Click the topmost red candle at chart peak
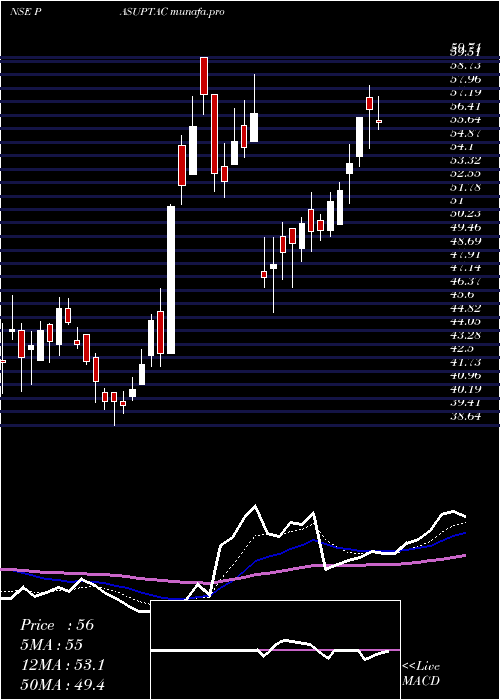Viewport: 500px width, 700px height. click(204, 75)
